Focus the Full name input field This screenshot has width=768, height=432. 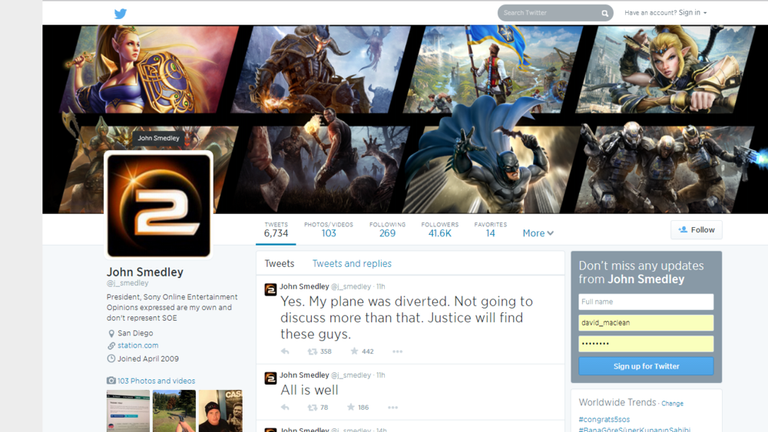[646, 301]
